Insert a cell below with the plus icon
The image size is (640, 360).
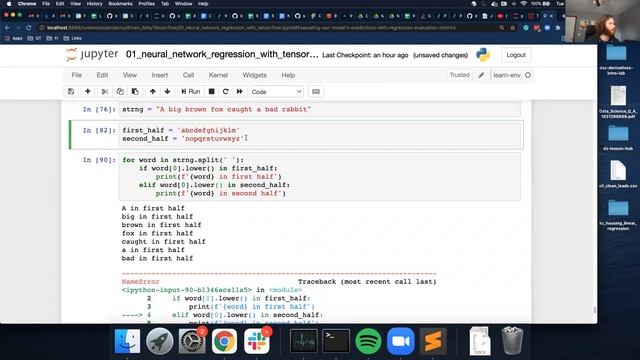click(x=87, y=91)
